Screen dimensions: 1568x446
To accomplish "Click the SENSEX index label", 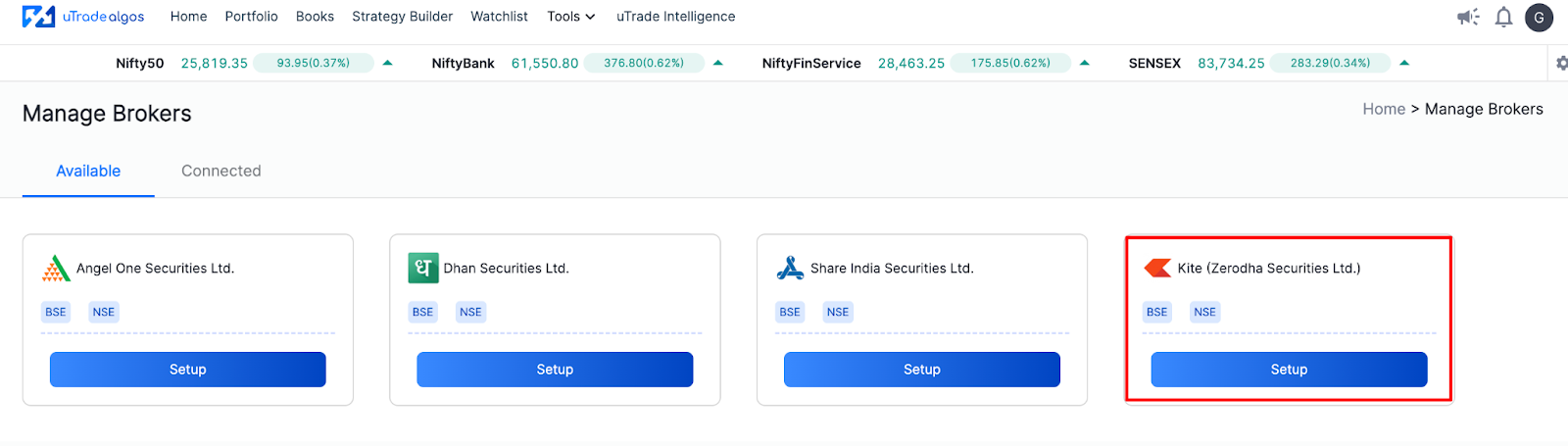I will coord(1154,63).
